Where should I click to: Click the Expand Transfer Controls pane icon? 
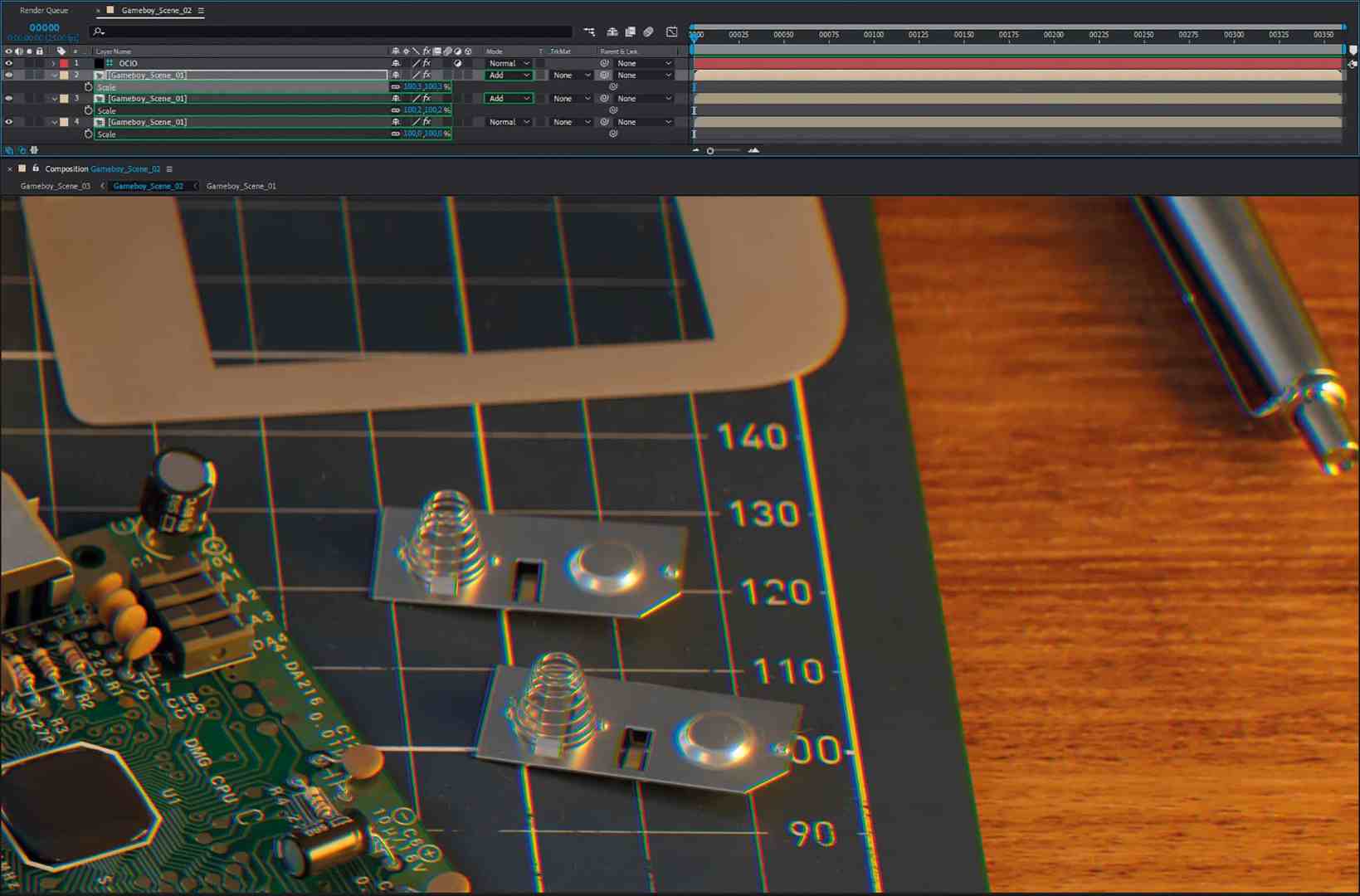point(21,150)
